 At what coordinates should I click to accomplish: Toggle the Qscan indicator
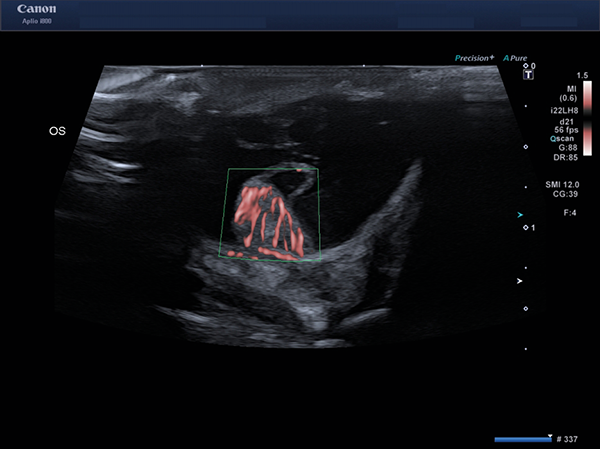[562, 139]
